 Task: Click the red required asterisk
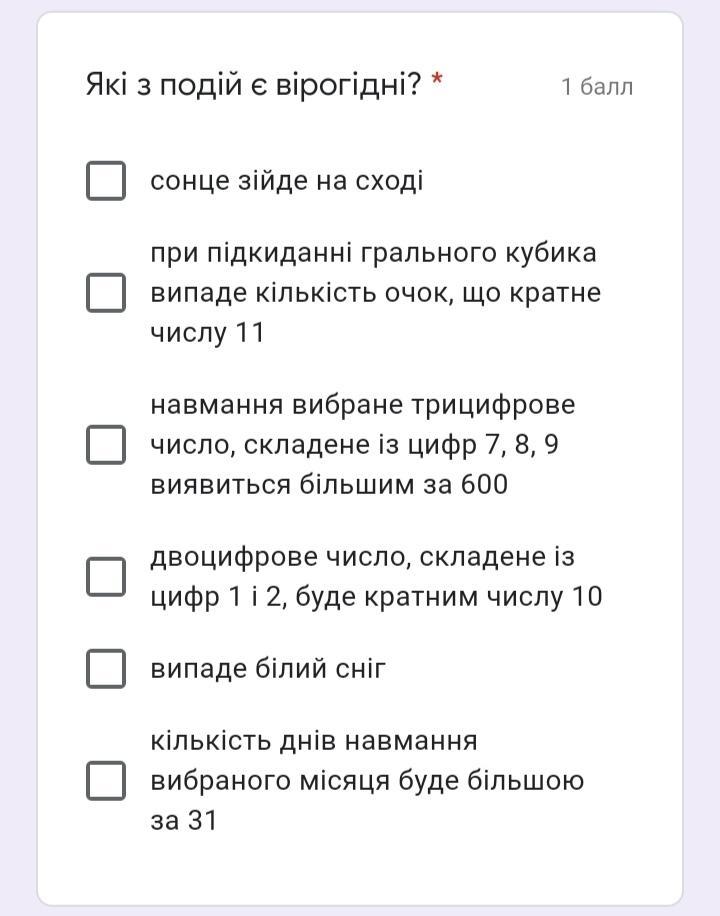point(437,80)
